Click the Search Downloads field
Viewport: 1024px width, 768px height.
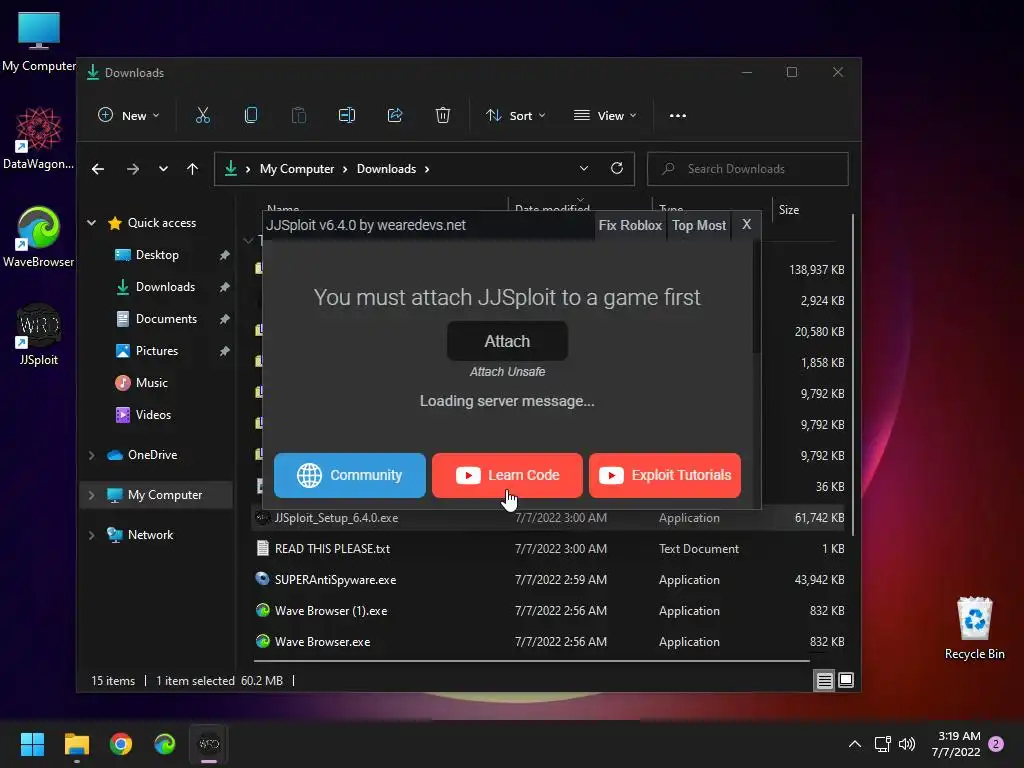748,169
